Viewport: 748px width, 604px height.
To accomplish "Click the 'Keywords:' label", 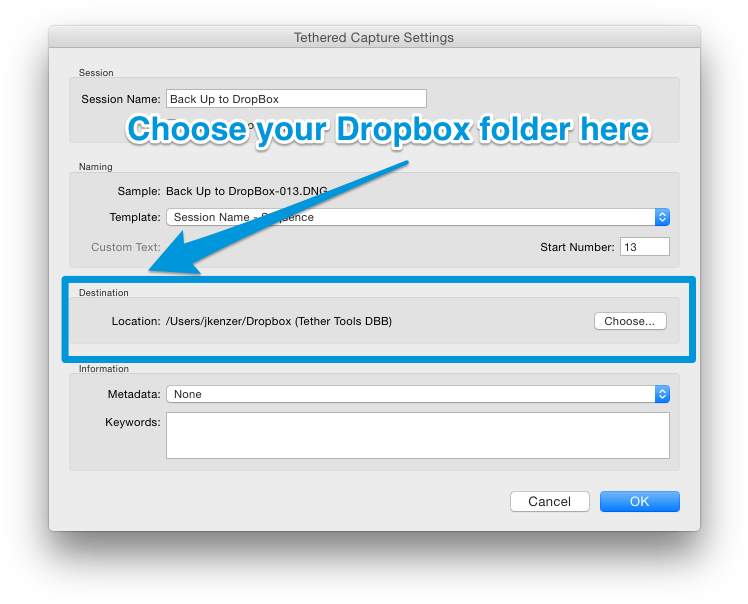I will point(132,422).
